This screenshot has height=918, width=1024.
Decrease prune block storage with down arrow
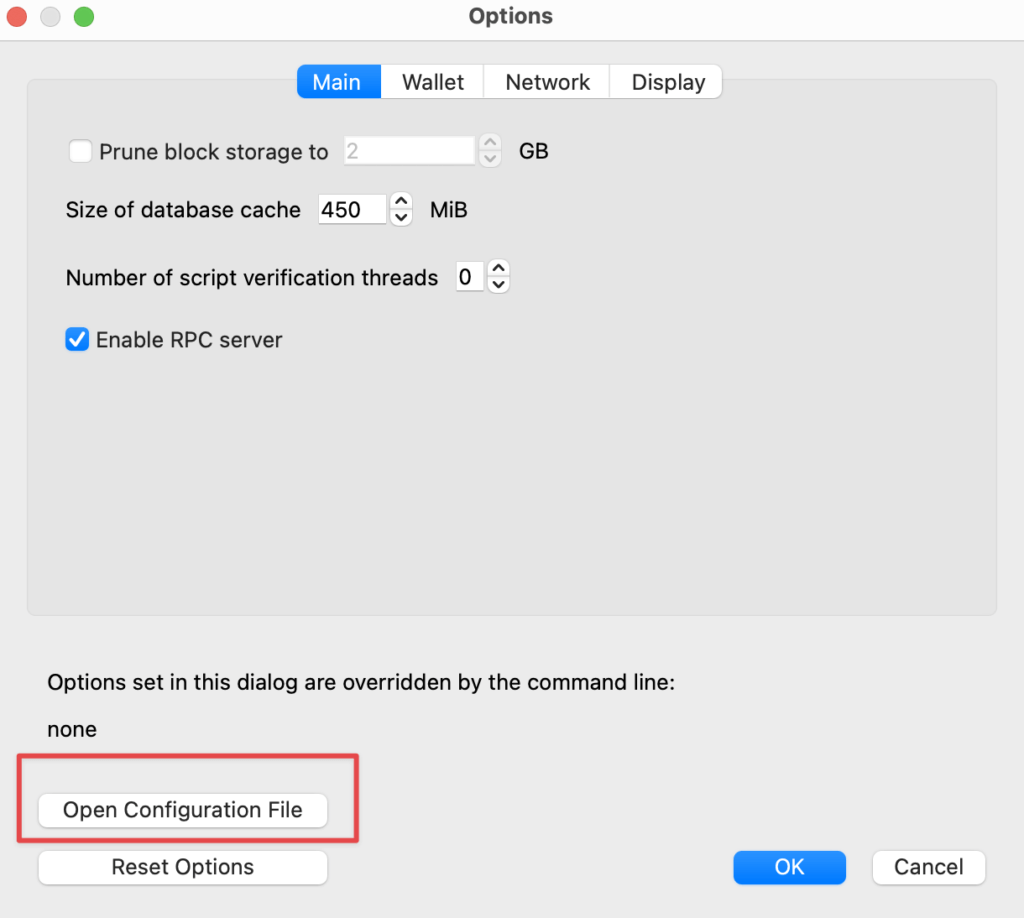pos(490,159)
